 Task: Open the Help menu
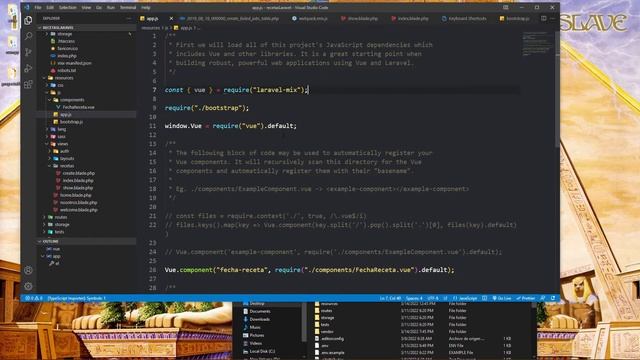(x=146, y=7)
